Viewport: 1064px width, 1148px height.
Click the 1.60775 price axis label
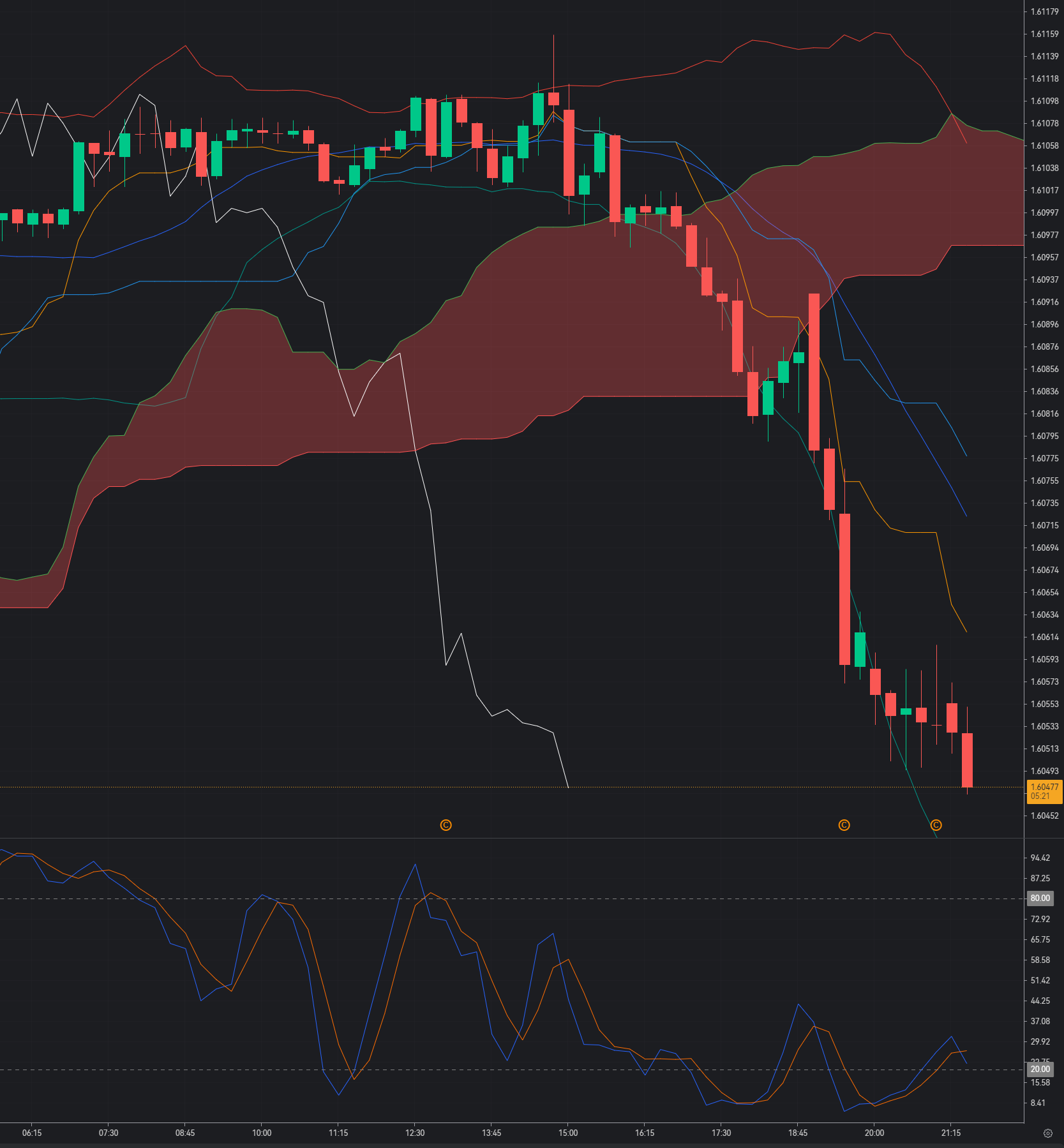pyautogui.click(x=1044, y=458)
